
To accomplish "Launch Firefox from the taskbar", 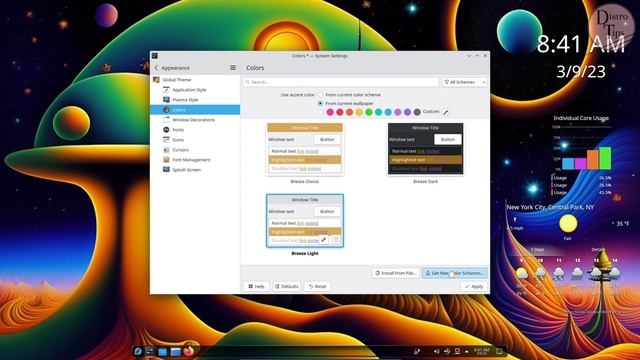I will click(x=188, y=351).
